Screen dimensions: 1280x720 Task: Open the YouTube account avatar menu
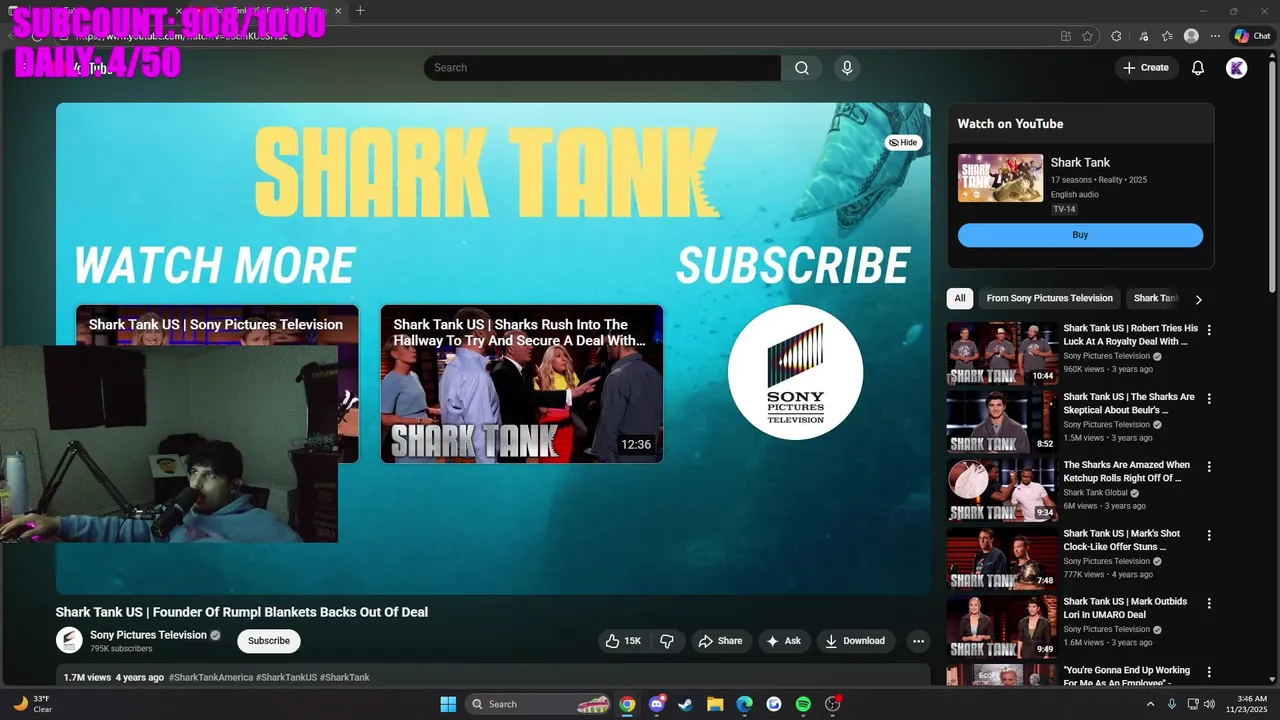(x=1237, y=68)
